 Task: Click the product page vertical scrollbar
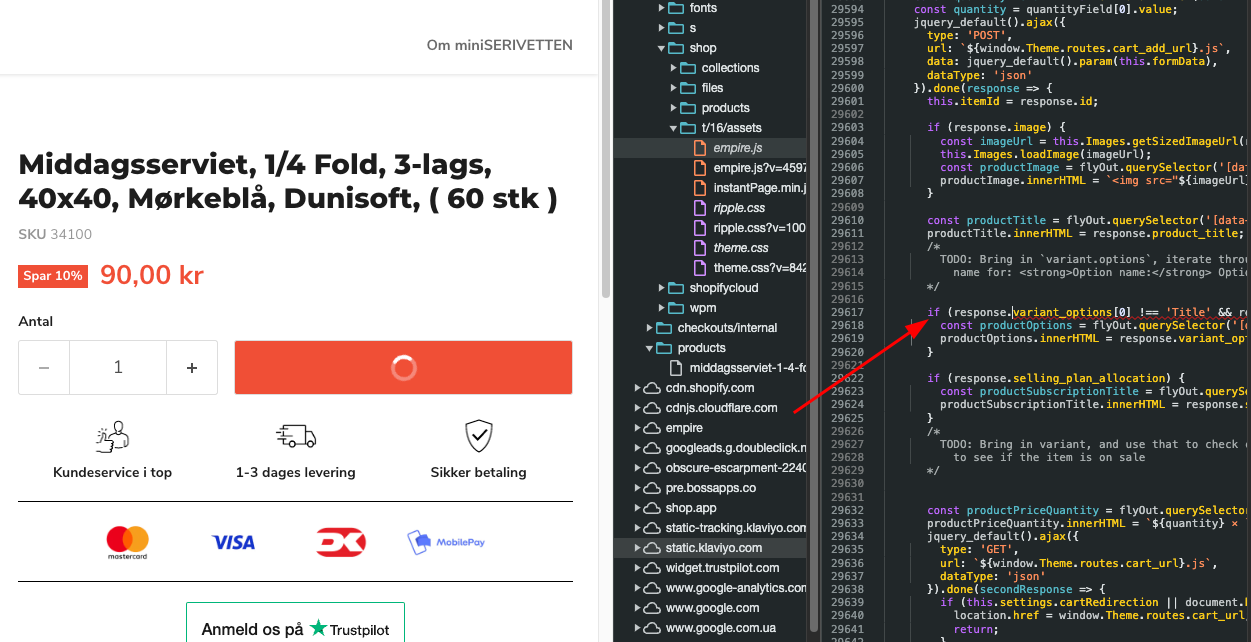pyautogui.click(x=605, y=150)
